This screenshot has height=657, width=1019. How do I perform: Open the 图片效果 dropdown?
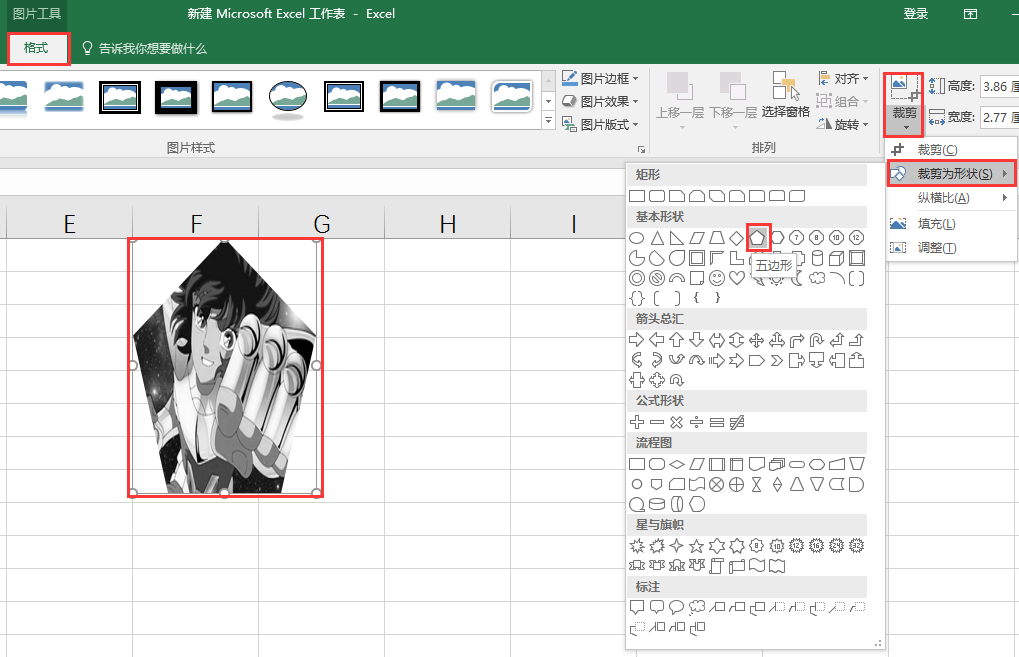pyautogui.click(x=600, y=101)
